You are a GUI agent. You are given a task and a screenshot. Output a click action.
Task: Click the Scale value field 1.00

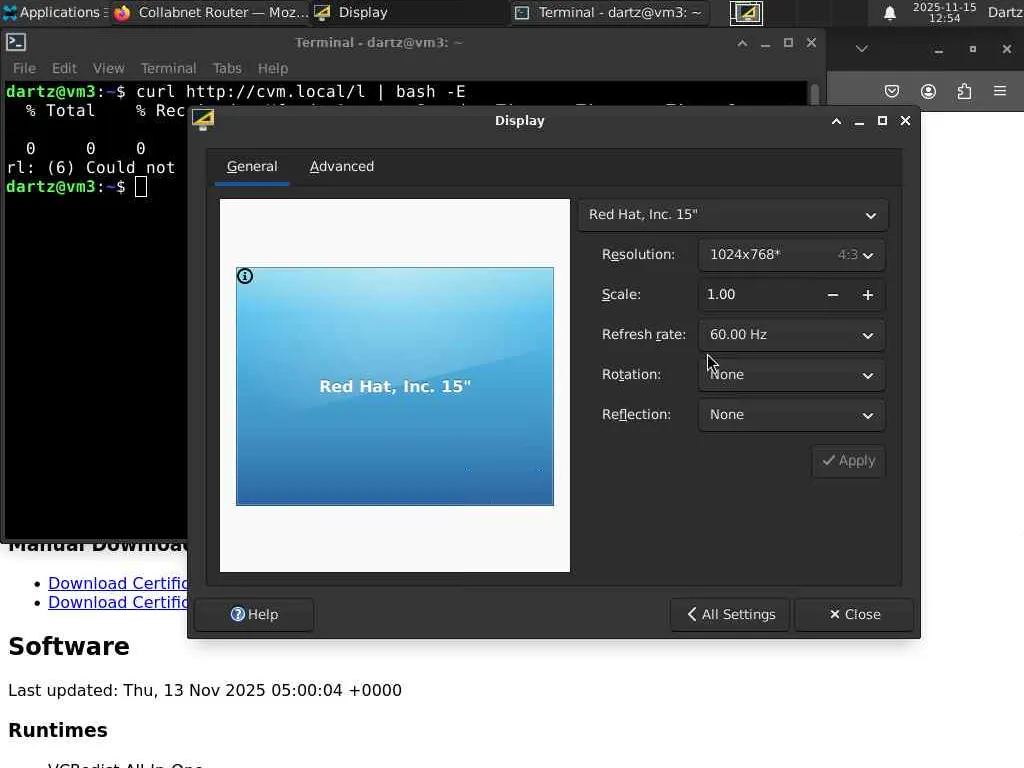coord(758,295)
